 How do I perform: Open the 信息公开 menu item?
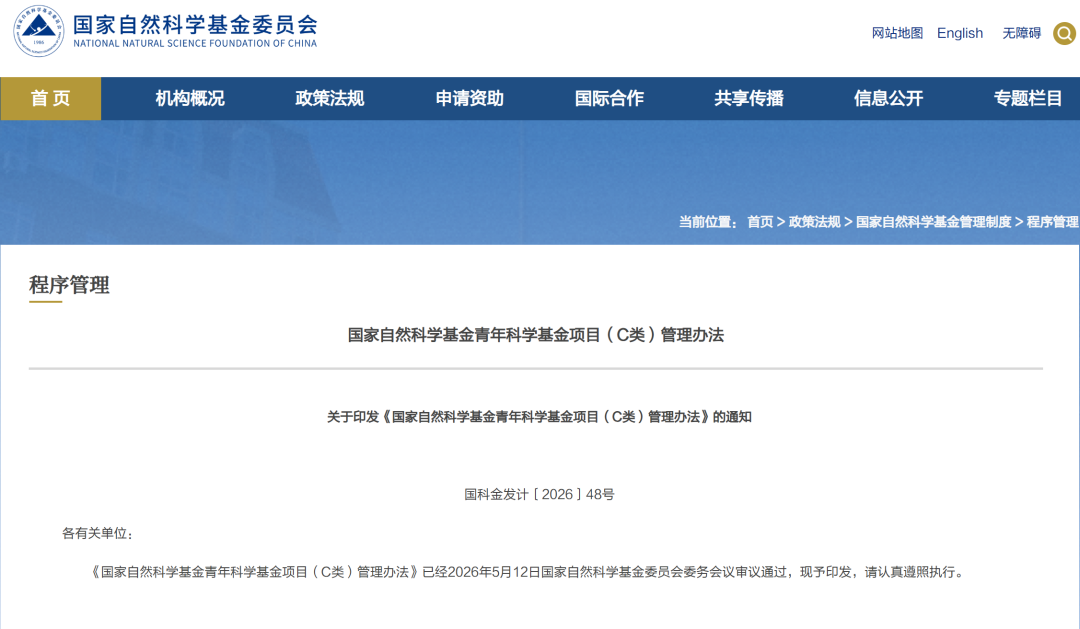click(889, 99)
